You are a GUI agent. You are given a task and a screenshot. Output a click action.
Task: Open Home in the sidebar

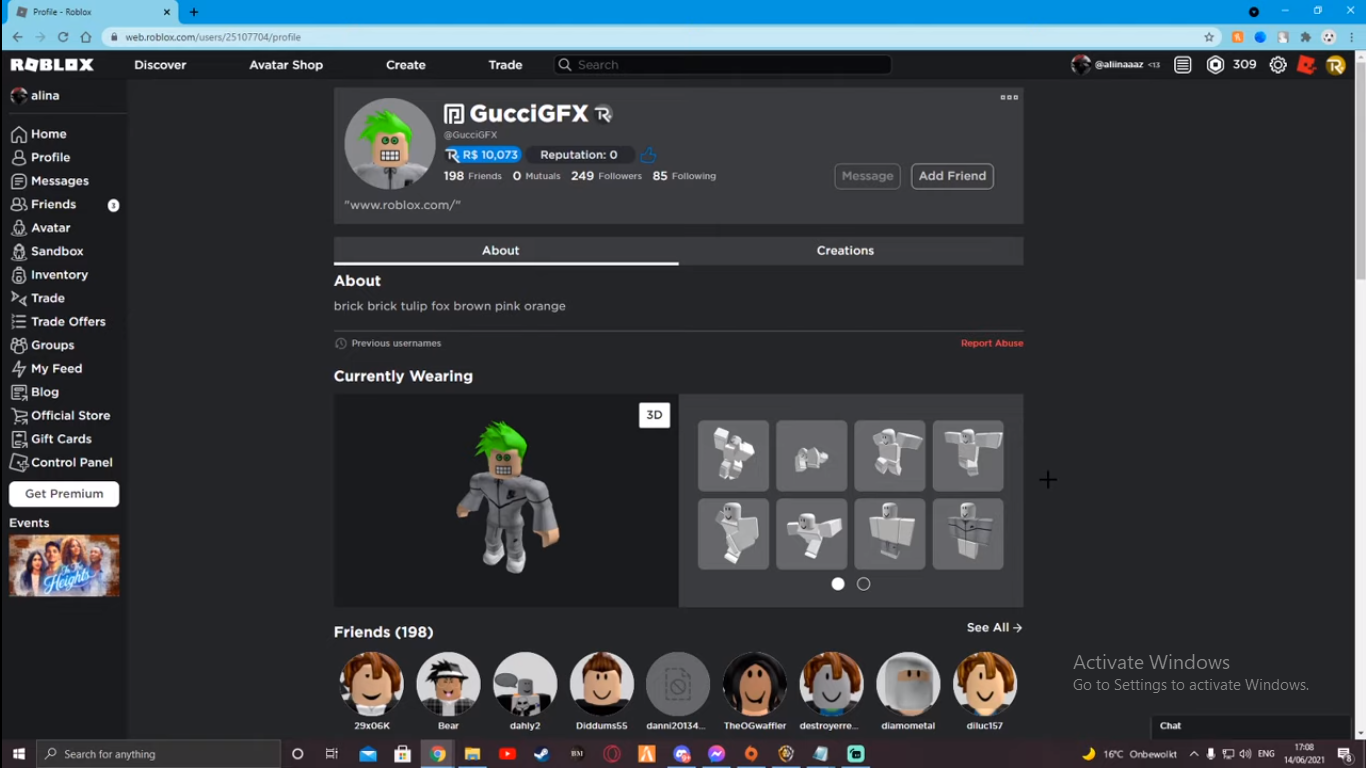(39, 134)
